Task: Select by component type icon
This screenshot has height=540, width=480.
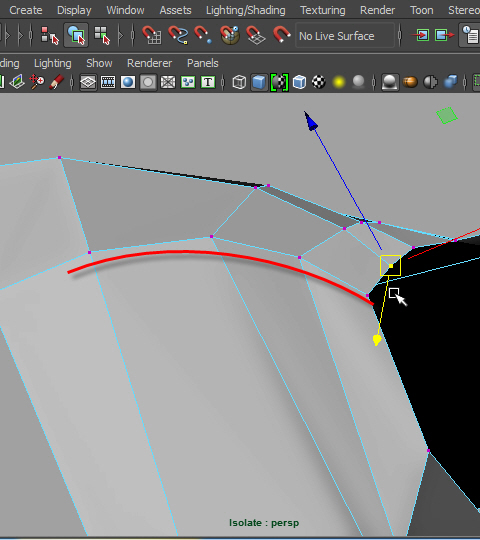Action: coord(102,35)
